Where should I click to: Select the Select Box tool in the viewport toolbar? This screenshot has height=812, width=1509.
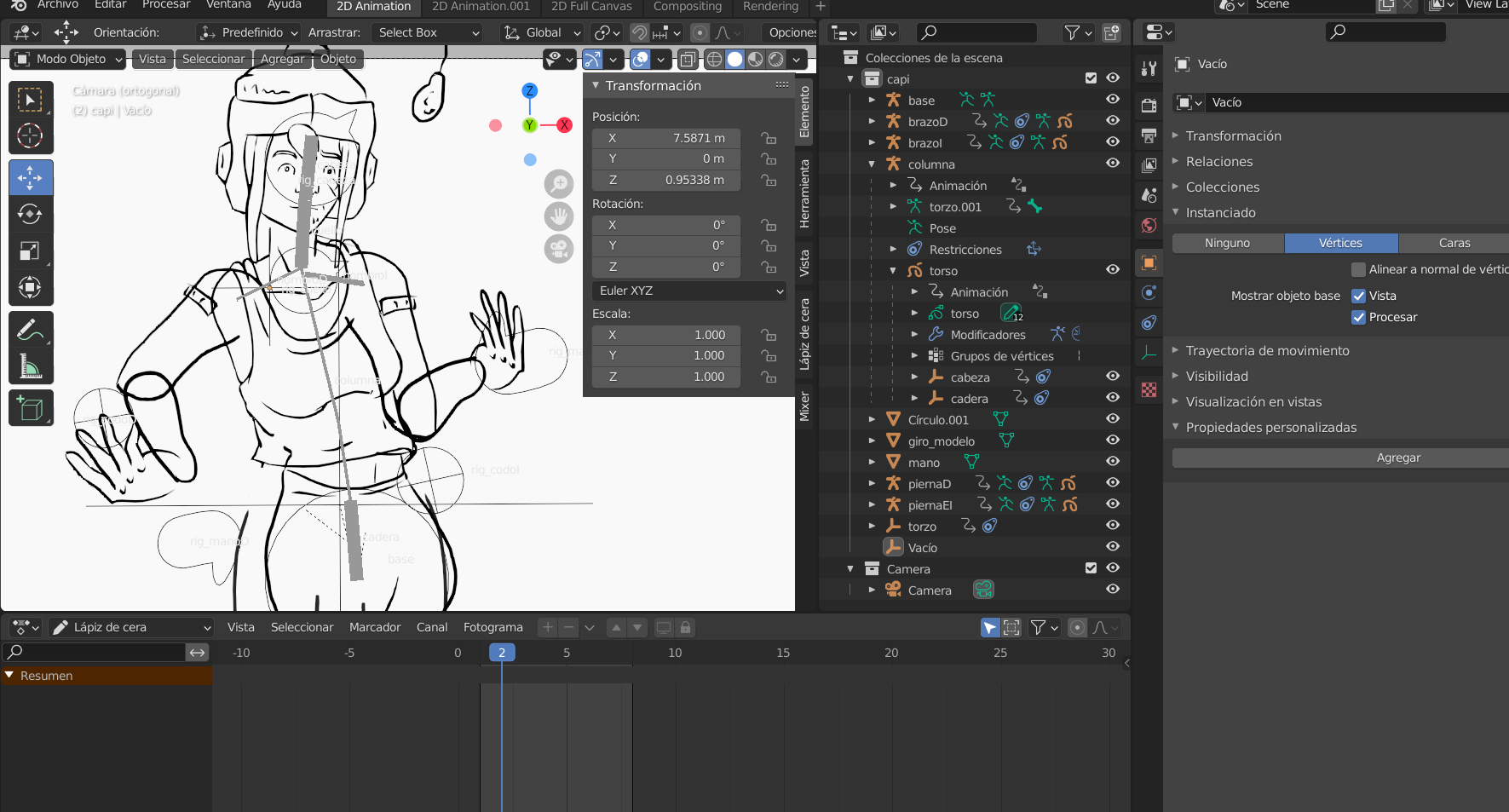coord(31,100)
